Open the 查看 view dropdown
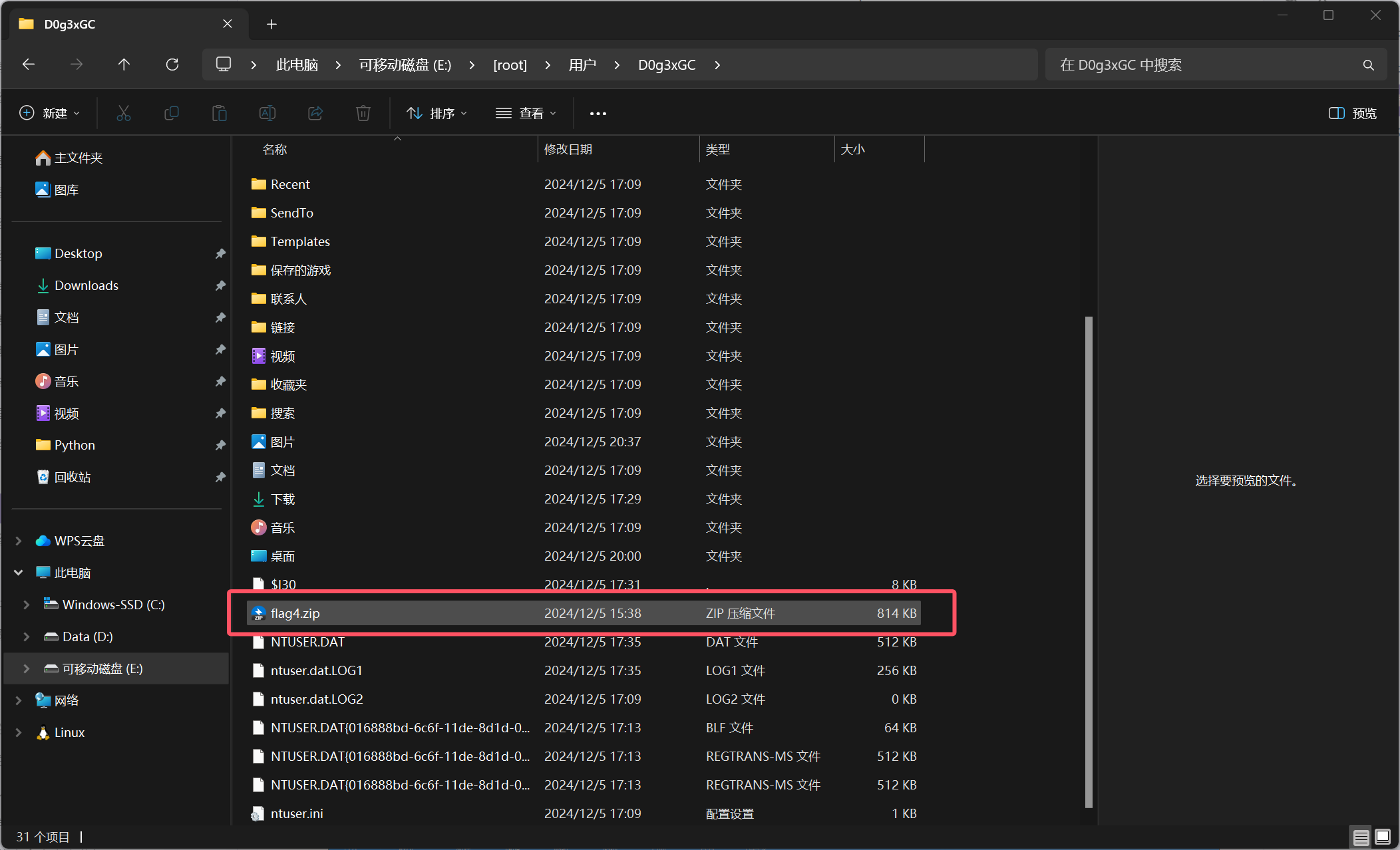Image resolution: width=1400 pixels, height=850 pixels. point(526,113)
